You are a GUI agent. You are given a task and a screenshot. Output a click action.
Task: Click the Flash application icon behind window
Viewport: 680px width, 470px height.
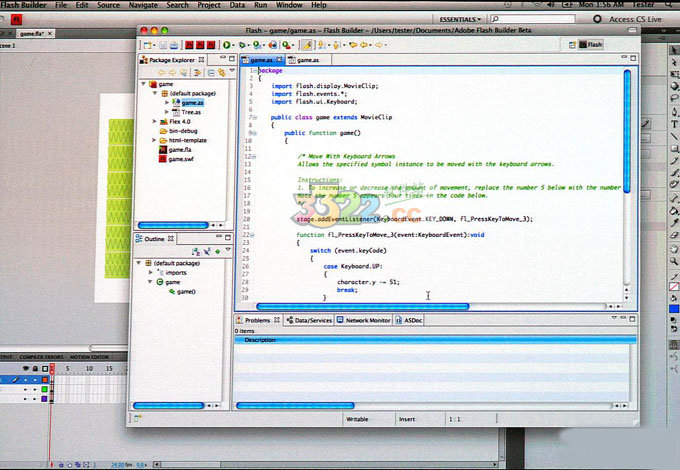[x=16, y=19]
